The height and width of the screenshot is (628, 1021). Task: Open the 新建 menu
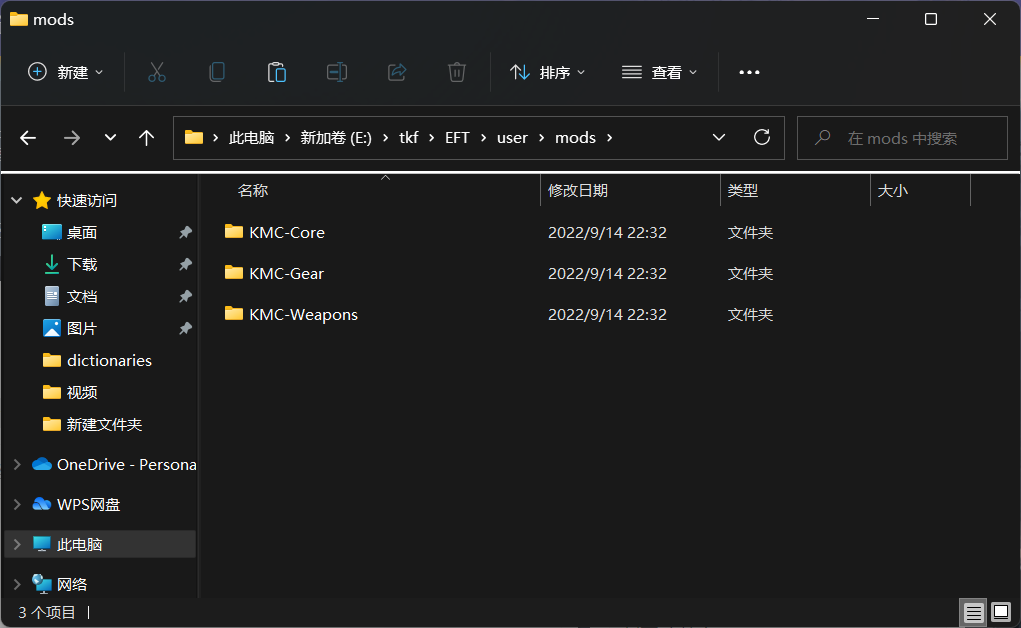tap(64, 71)
